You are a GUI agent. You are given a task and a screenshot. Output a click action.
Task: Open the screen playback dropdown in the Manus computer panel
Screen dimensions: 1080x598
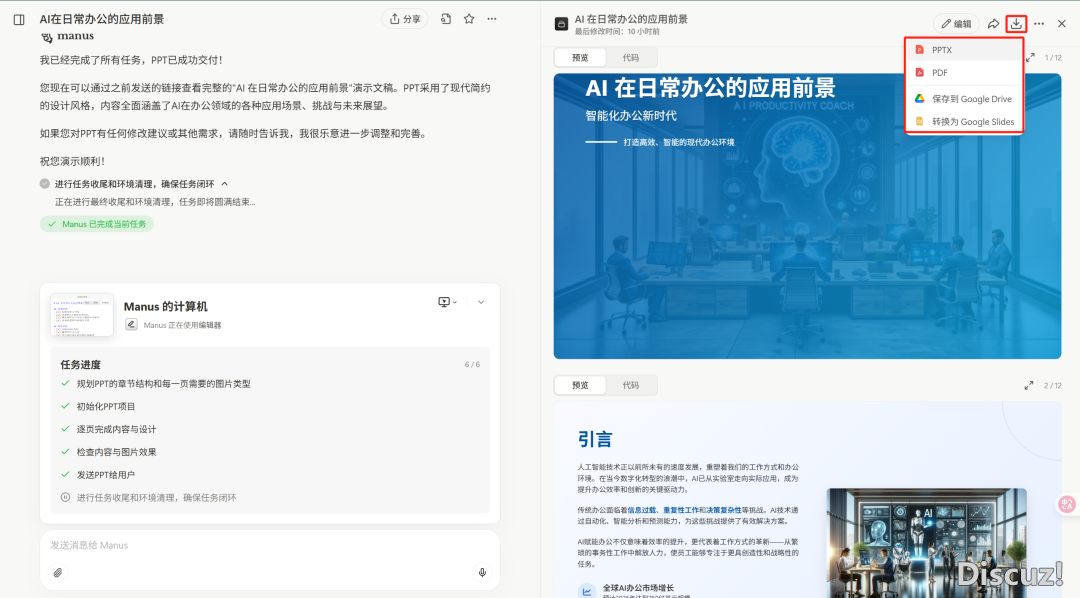click(447, 302)
